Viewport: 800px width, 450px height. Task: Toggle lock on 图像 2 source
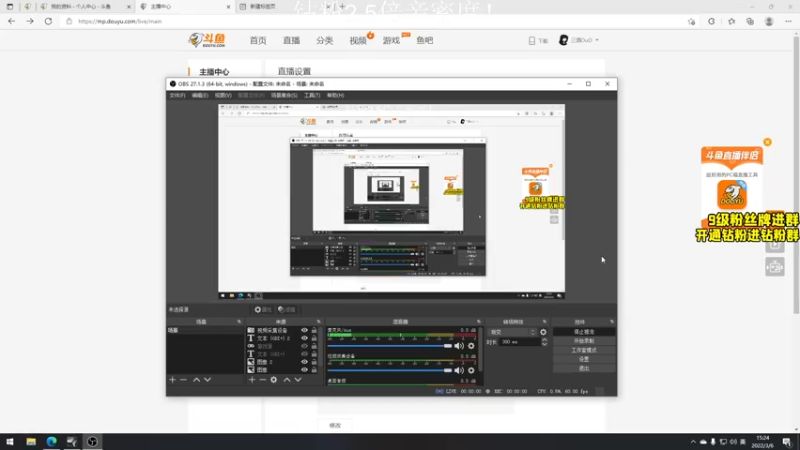(314, 362)
